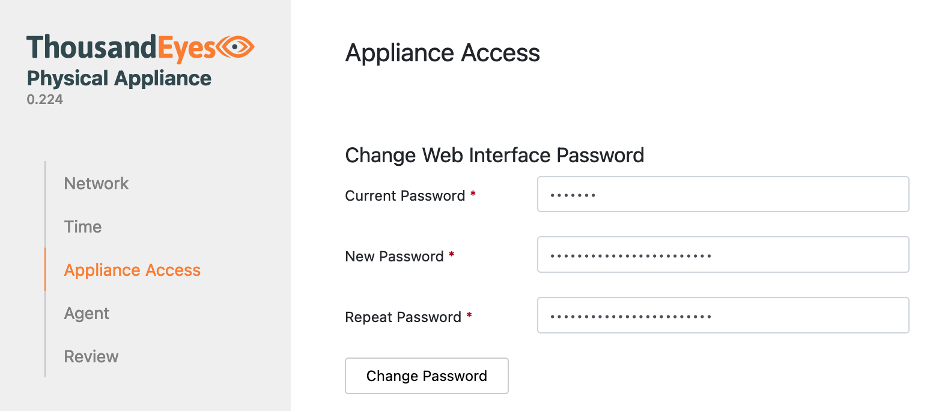The width and height of the screenshot is (936, 412).
Task: Click the New Password label
Action: tap(394, 256)
